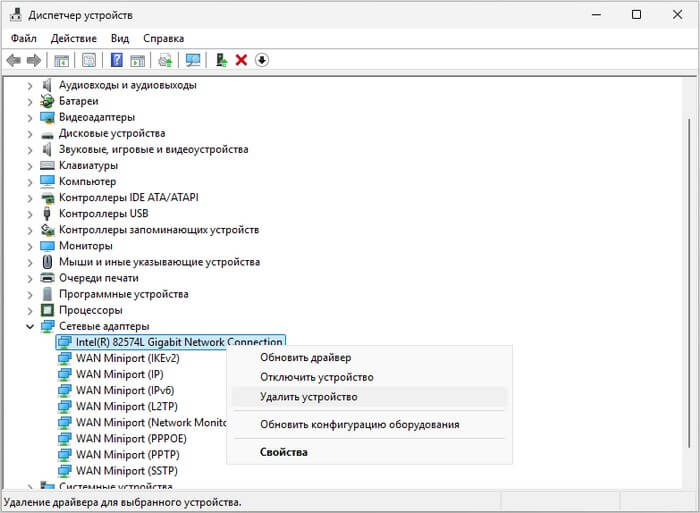
Task: Choose Удалить устройство in the context menu
Action: 309,397
